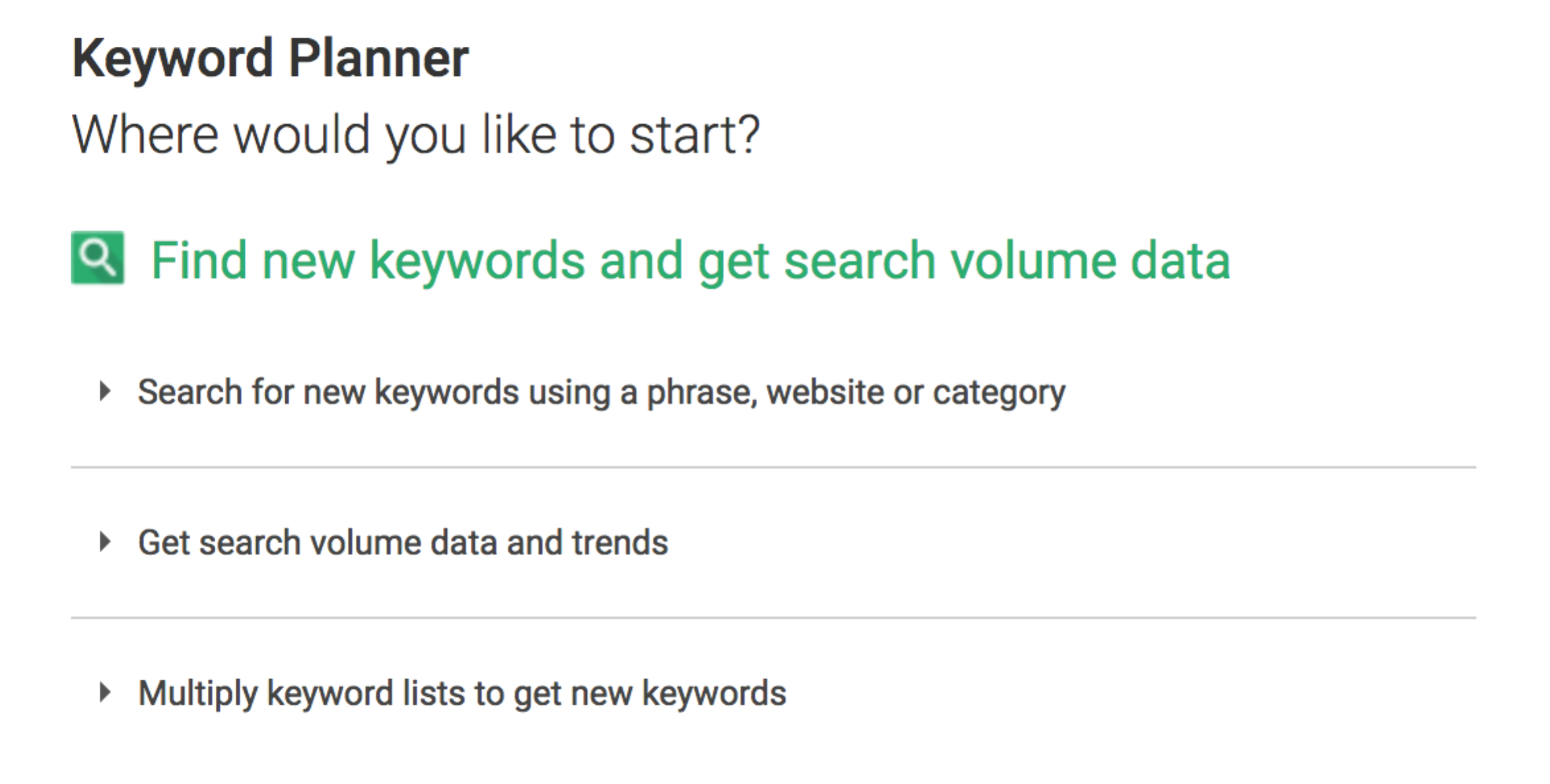This screenshot has width=1550, height=784.
Task: Click 'search volume data' in the green heading
Action: click(1007, 261)
